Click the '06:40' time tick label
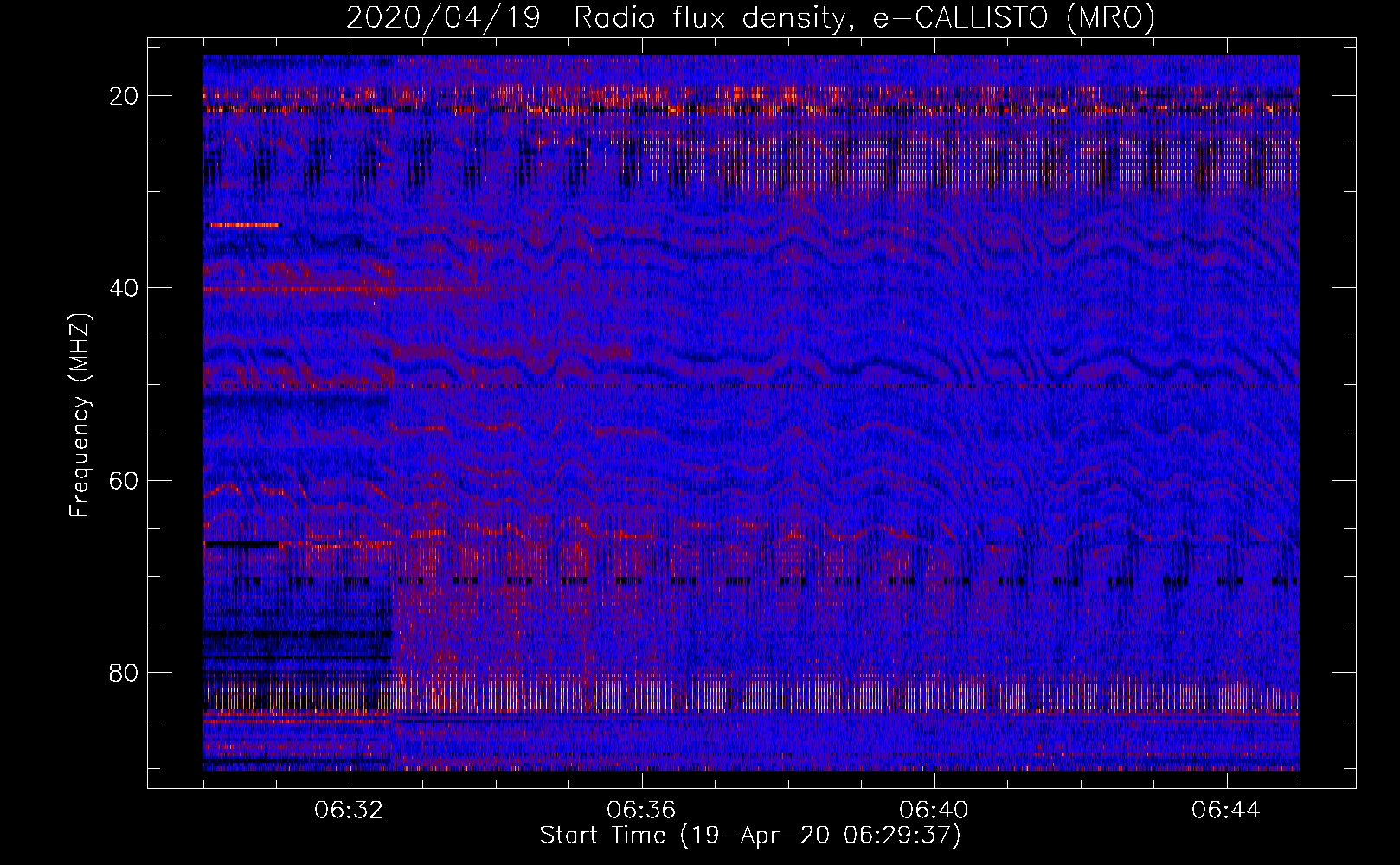Viewport: 1400px width, 865px height. (934, 811)
